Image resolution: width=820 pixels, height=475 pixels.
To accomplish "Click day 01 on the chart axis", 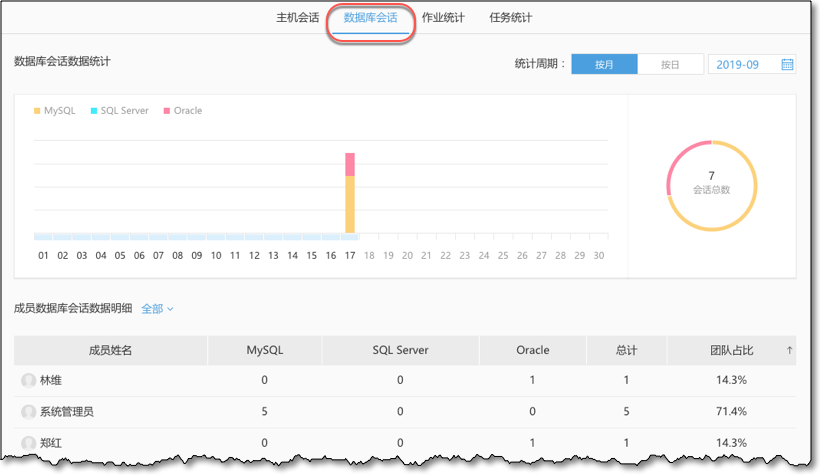I will (x=43, y=255).
